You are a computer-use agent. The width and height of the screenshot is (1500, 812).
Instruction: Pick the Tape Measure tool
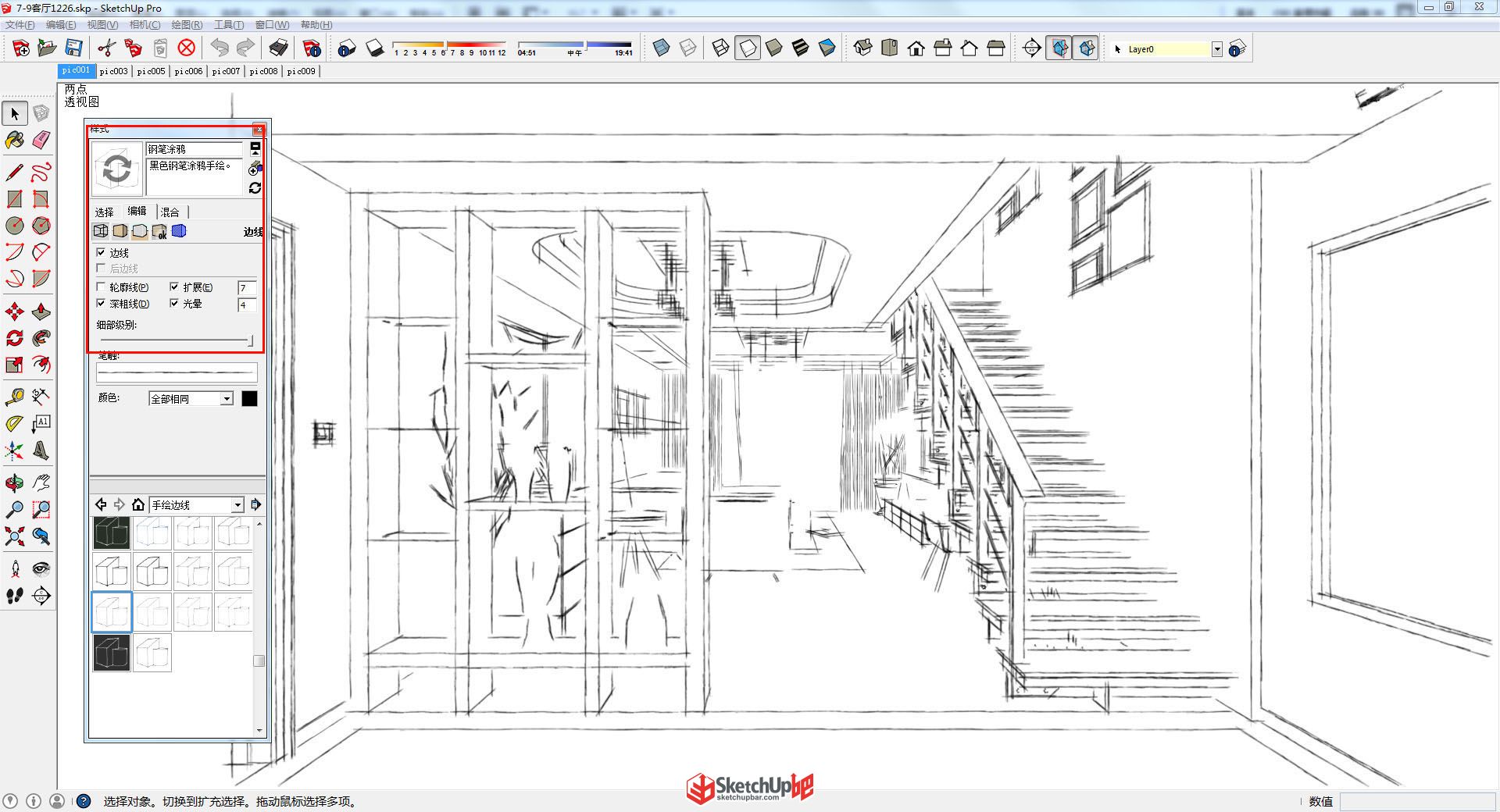[x=15, y=397]
